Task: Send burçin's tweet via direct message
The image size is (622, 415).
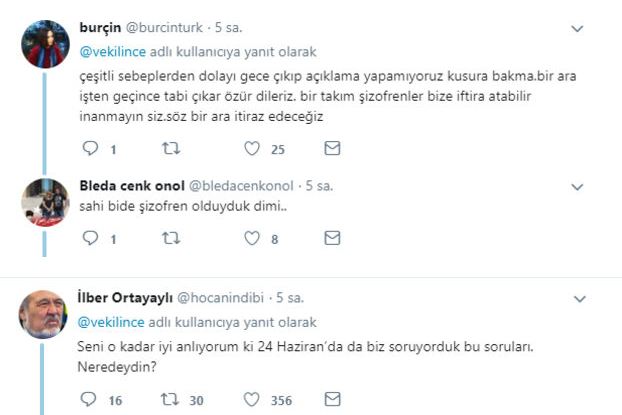Action: tap(333, 149)
